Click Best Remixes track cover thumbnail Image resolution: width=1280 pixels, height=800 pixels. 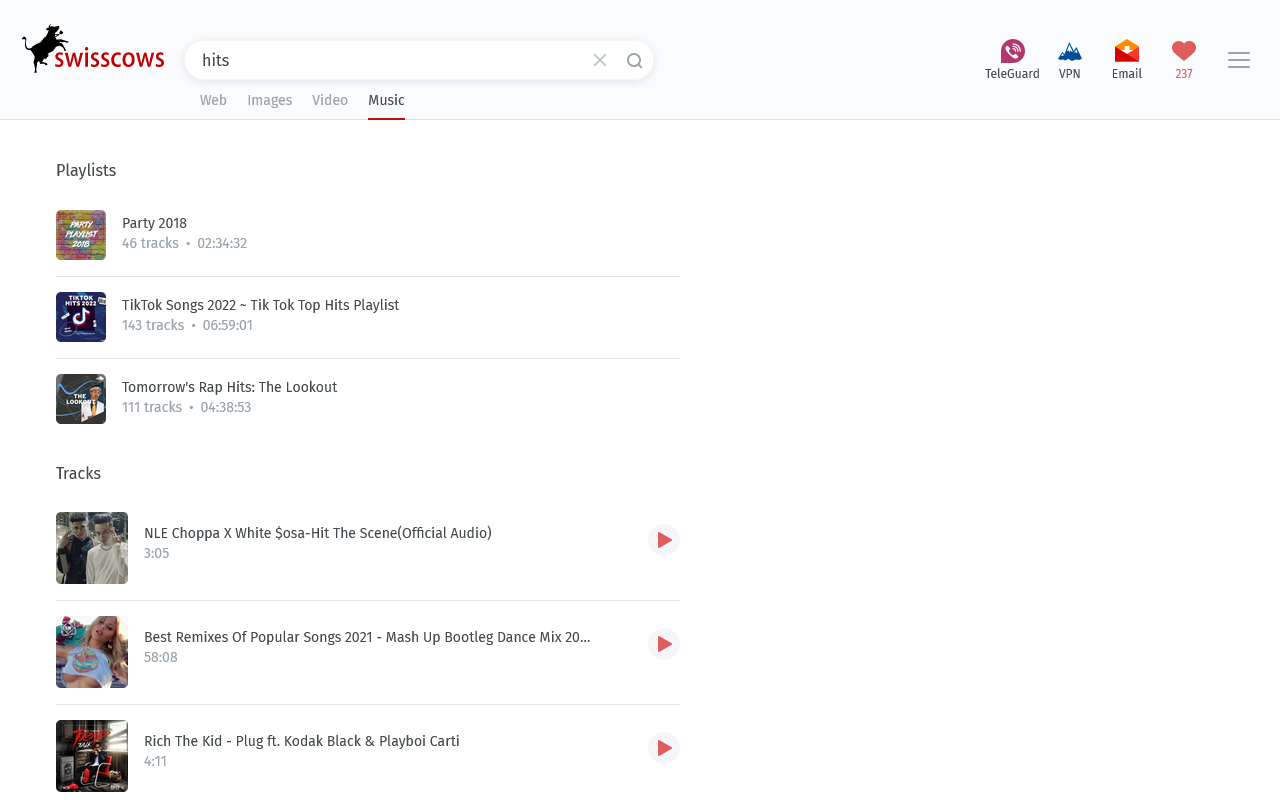point(92,652)
